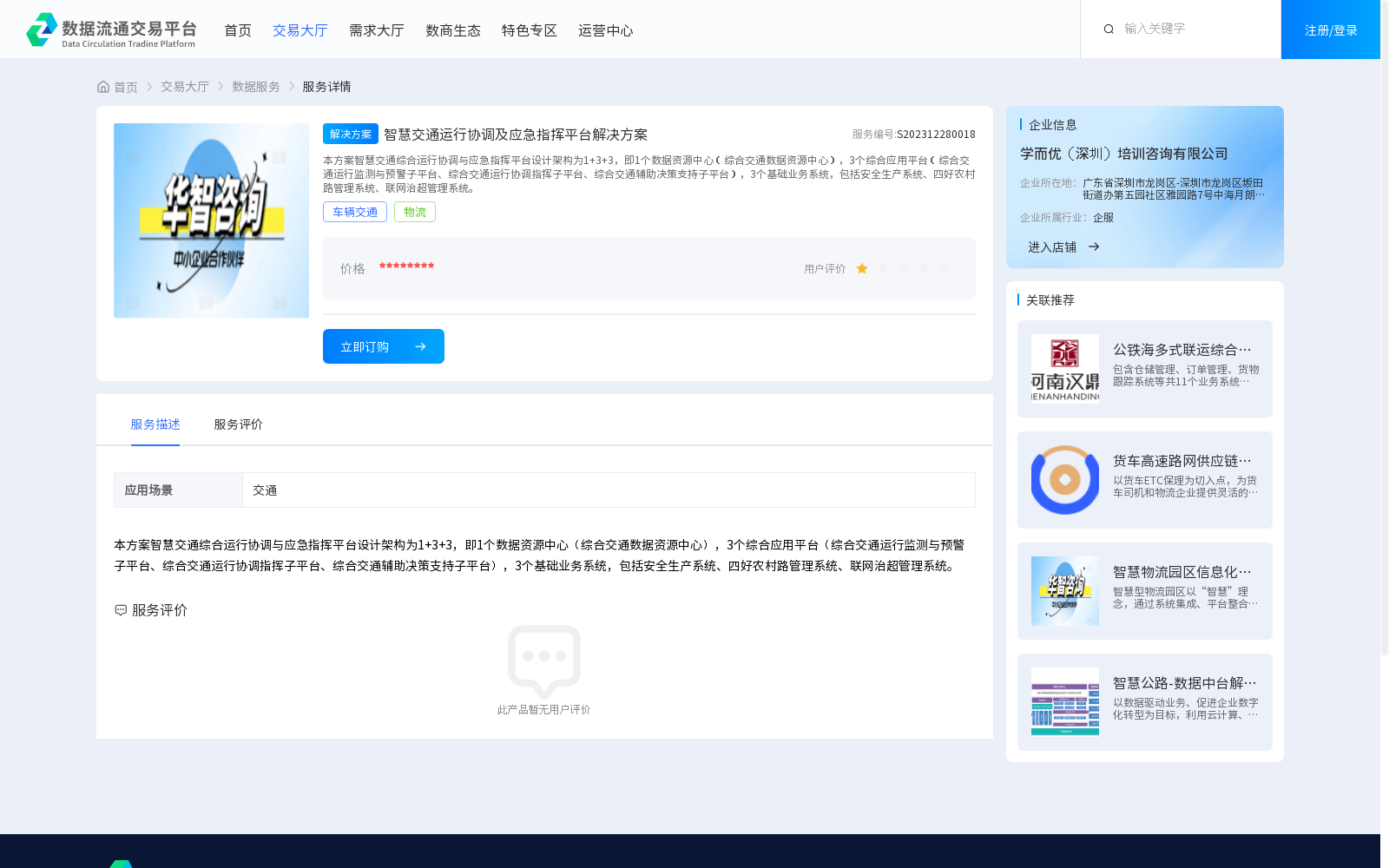
Task: Click the first rating star
Action: [862, 269]
